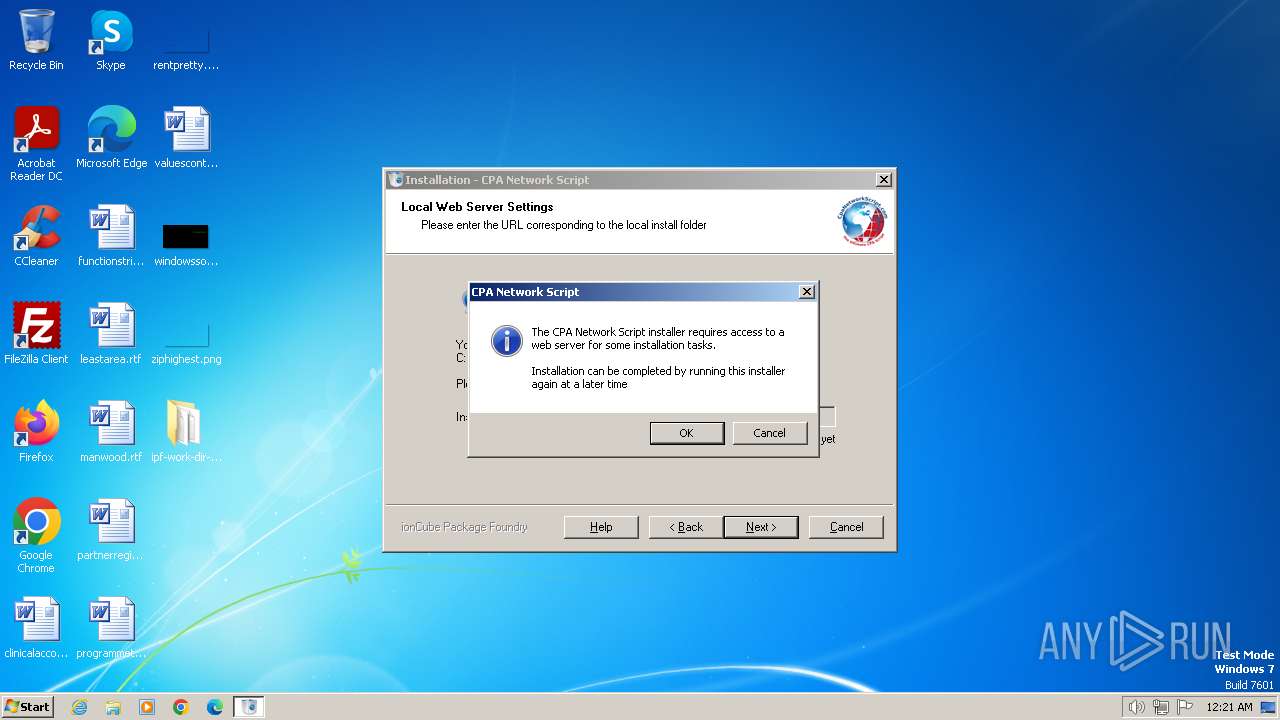
Task: Click the CPA Network Script globe logo
Action: 863,222
